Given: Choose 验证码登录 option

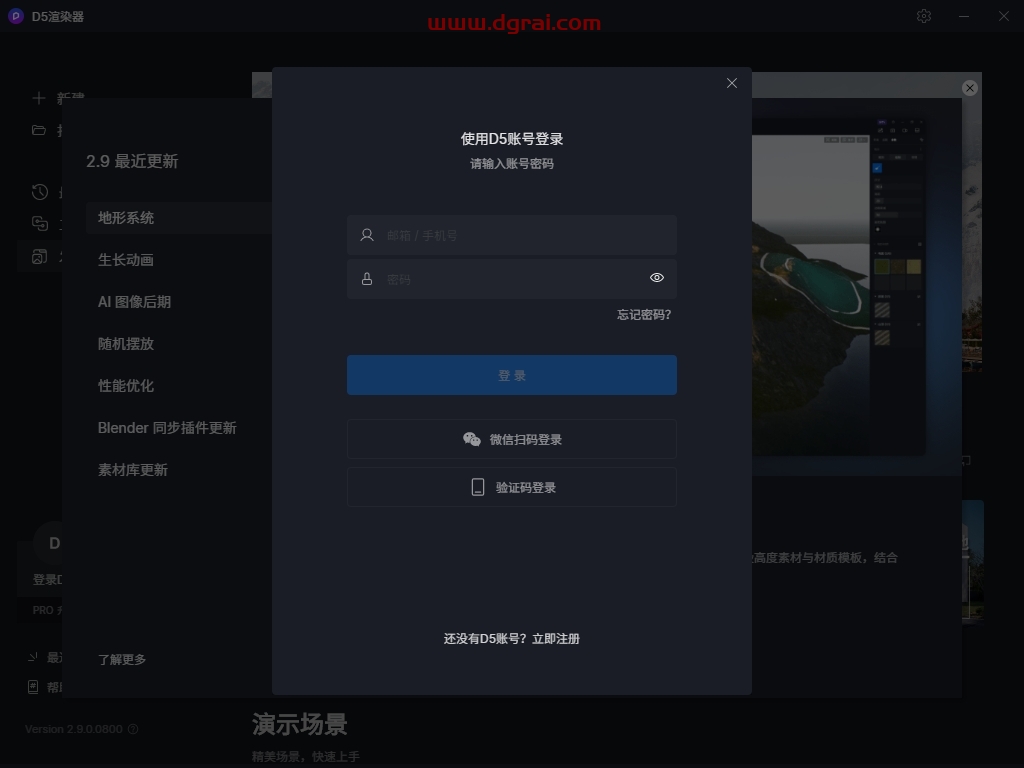Looking at the screenshot, I should pos(511,487).
